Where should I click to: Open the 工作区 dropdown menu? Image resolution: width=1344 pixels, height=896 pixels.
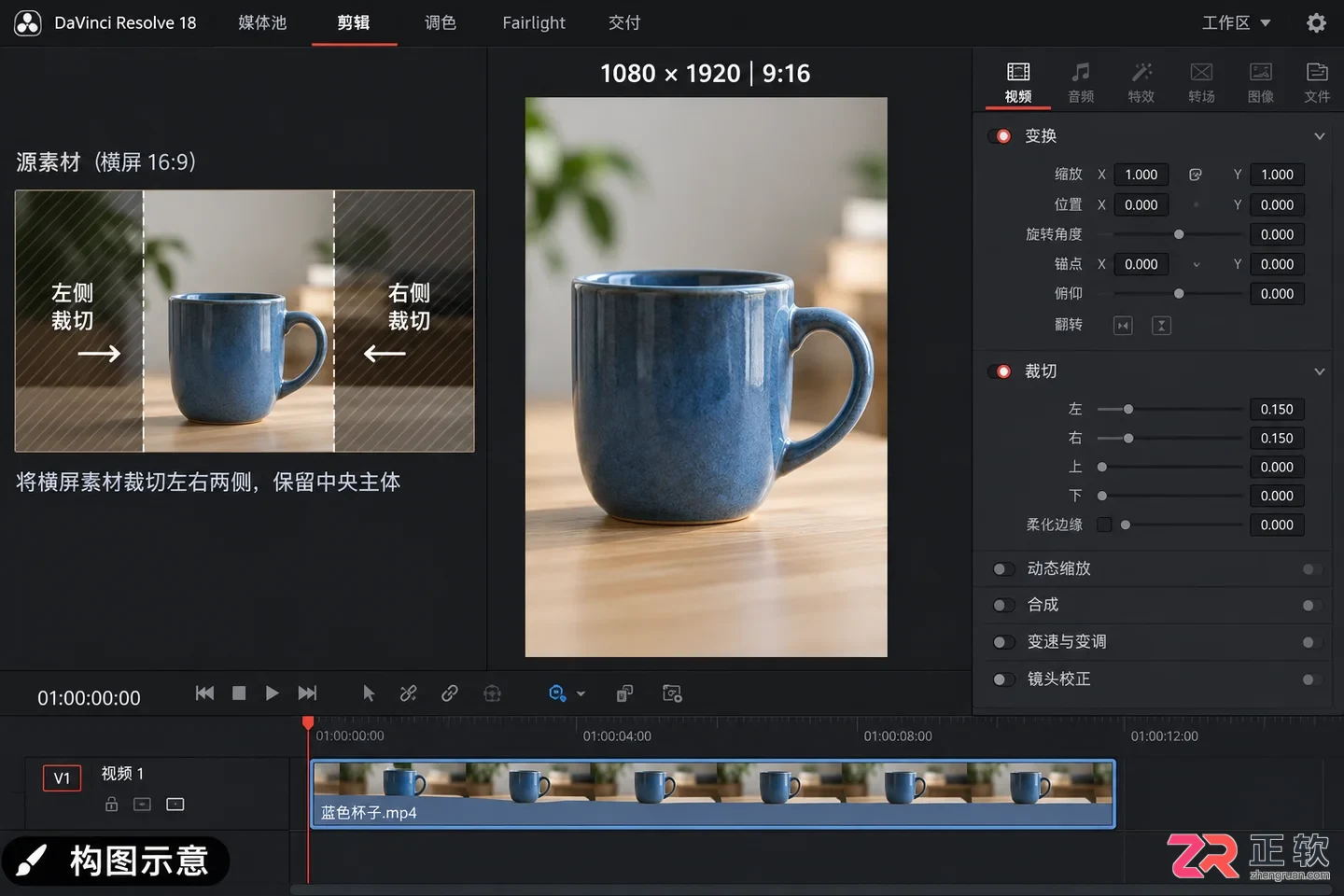1236,22
